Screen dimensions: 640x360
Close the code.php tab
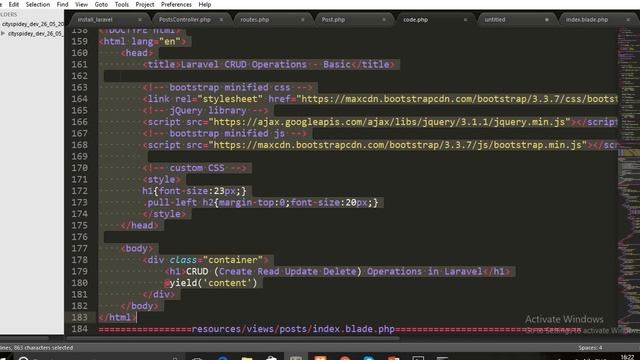[x=465, y=20]
